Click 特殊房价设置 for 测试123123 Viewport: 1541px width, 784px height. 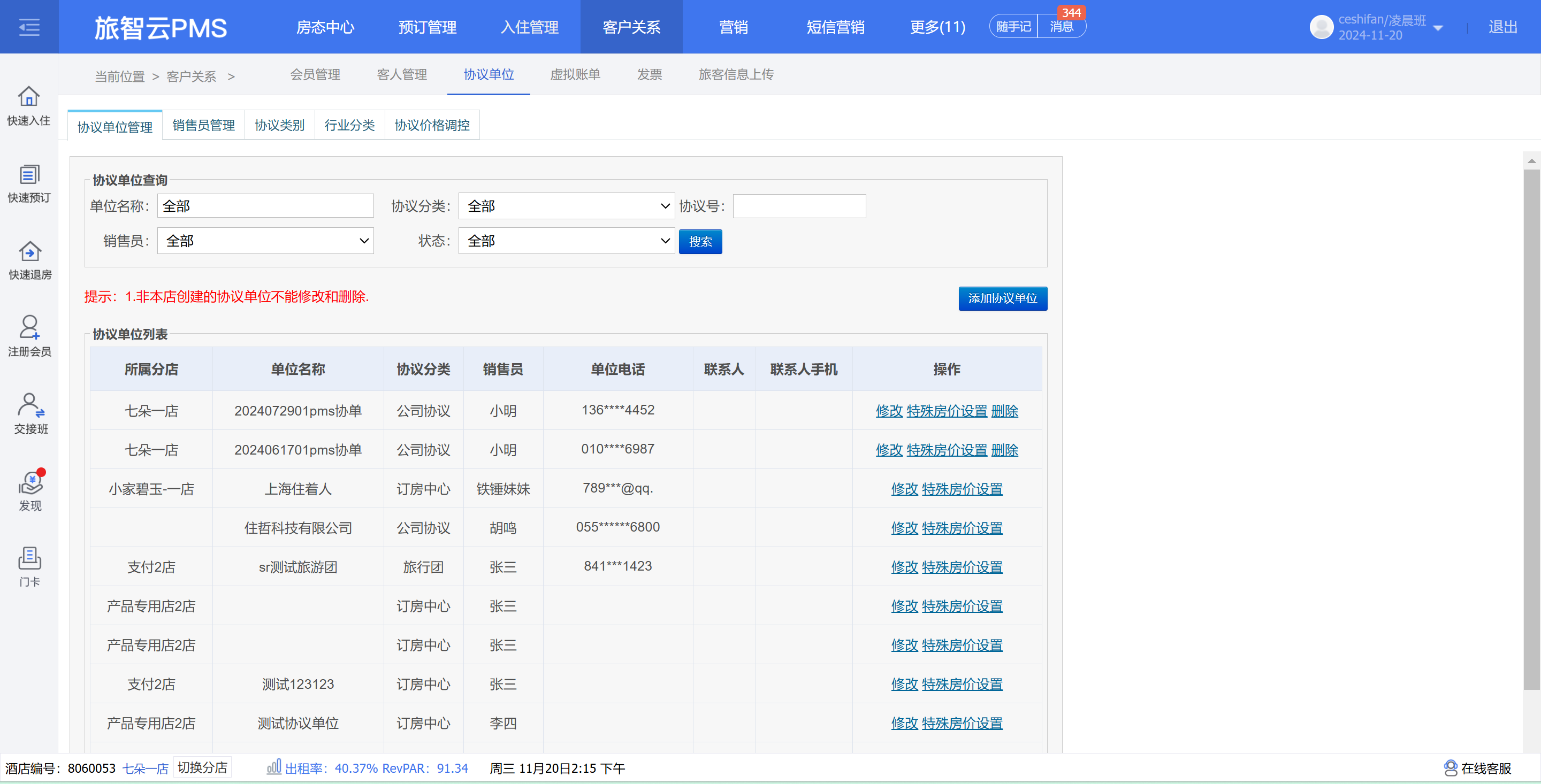(962, 685)
